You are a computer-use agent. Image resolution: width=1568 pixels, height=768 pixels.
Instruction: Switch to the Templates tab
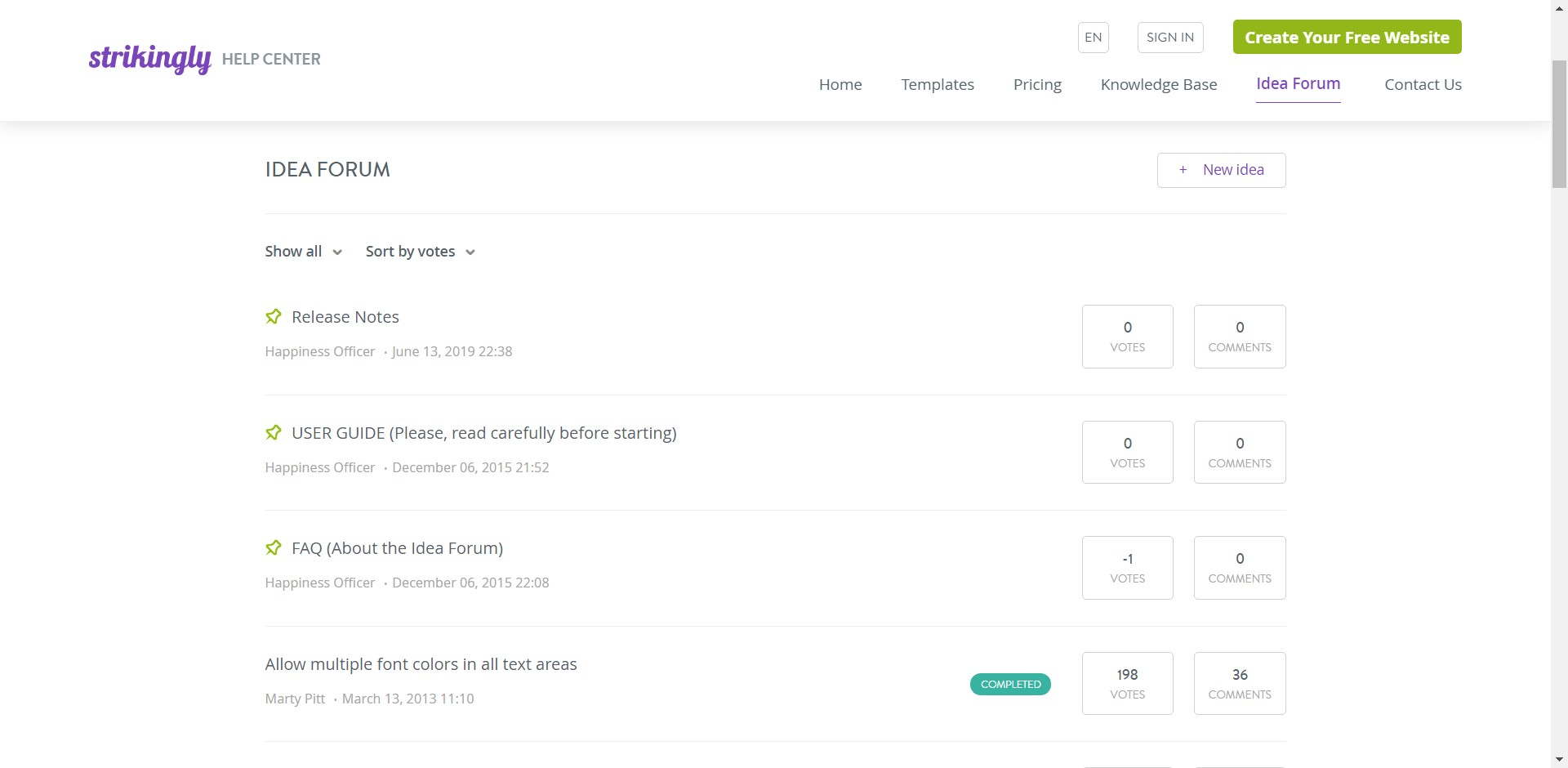[937, 84]
